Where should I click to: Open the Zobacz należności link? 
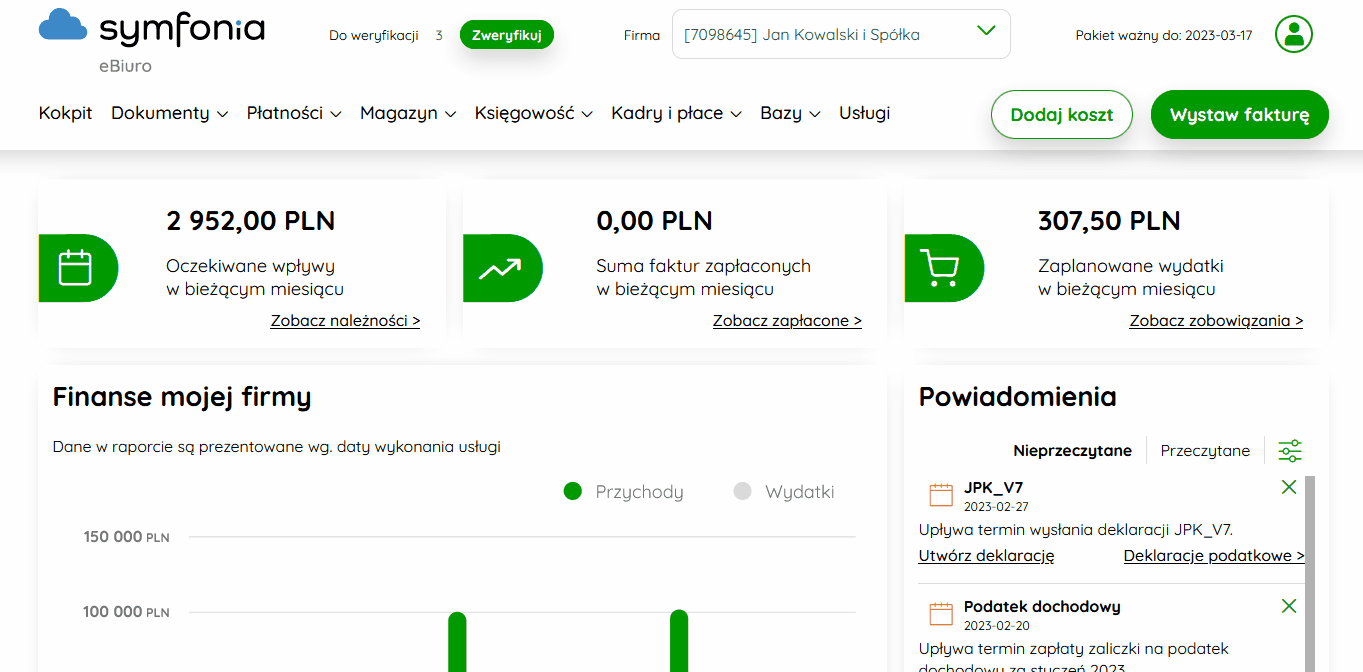pos(345,321)
